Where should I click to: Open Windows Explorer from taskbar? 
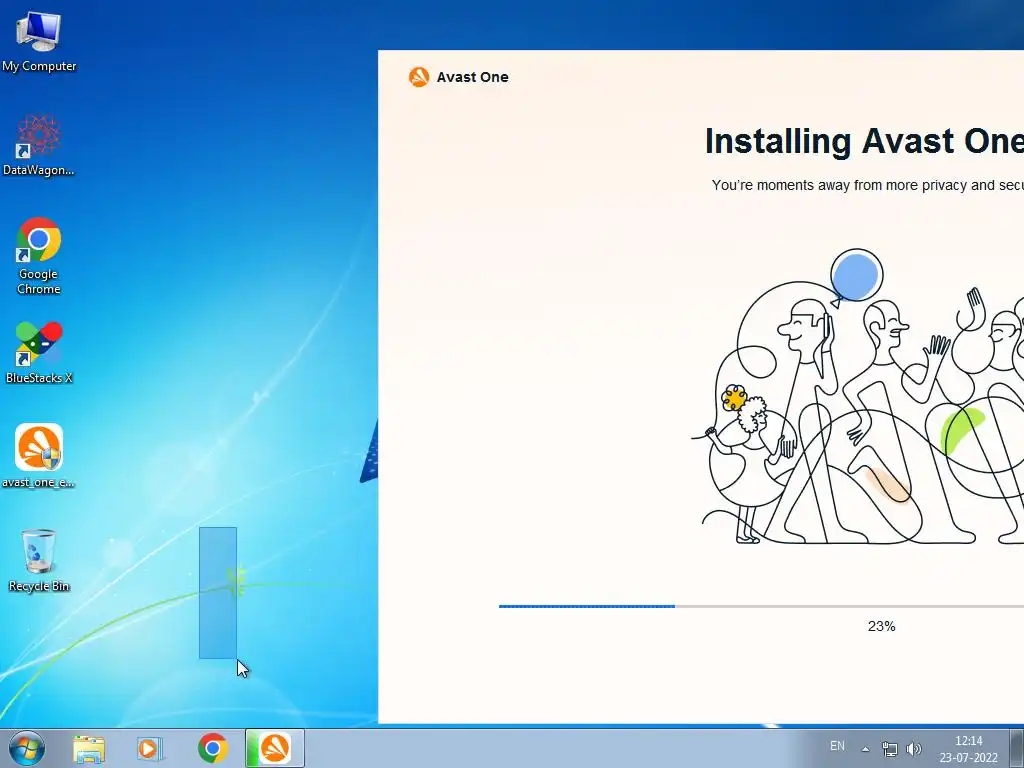89,748
